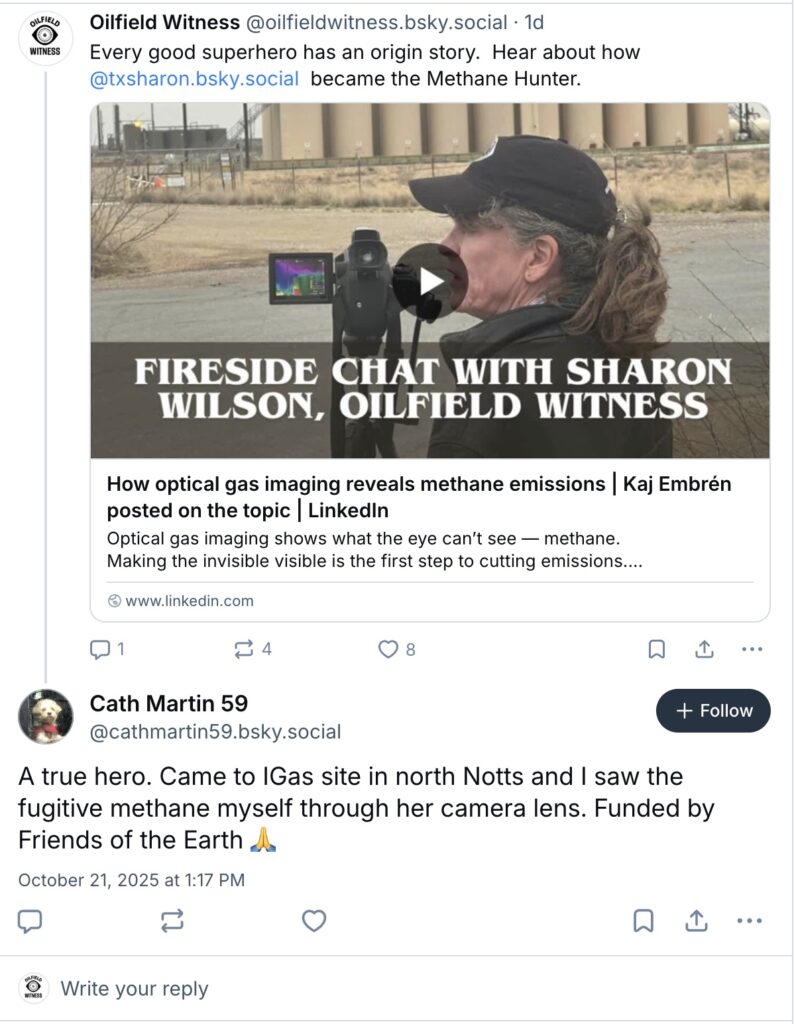Open Oilfield Witness profile avatar
Viewport: 794px width, 1024px height.
pyautogui.click(x=45, y=39)
